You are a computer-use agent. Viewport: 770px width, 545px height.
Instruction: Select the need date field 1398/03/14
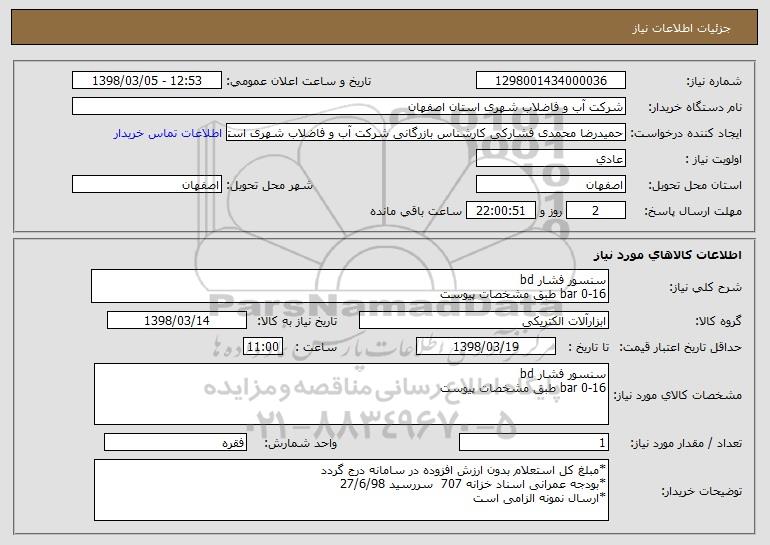(177, 320)
